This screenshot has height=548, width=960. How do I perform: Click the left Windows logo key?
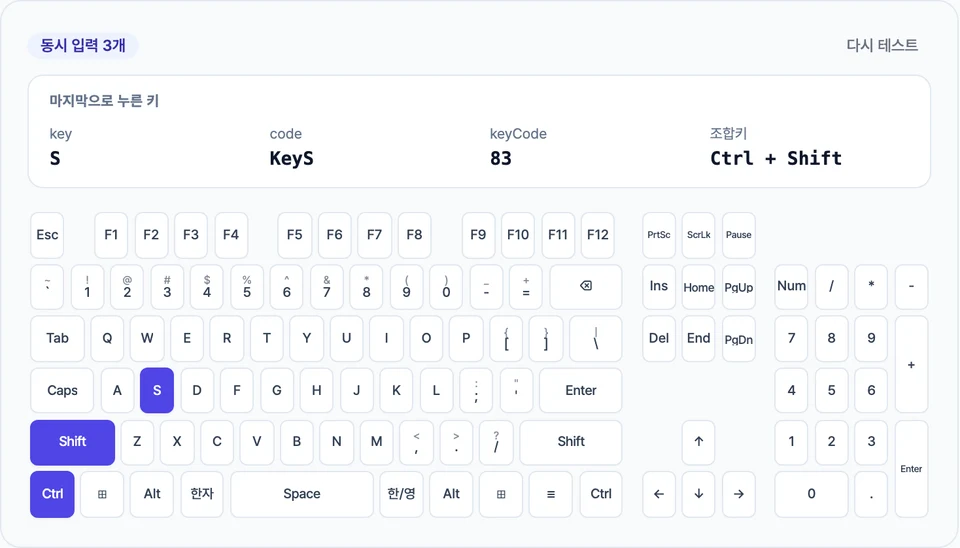point(102,494)
